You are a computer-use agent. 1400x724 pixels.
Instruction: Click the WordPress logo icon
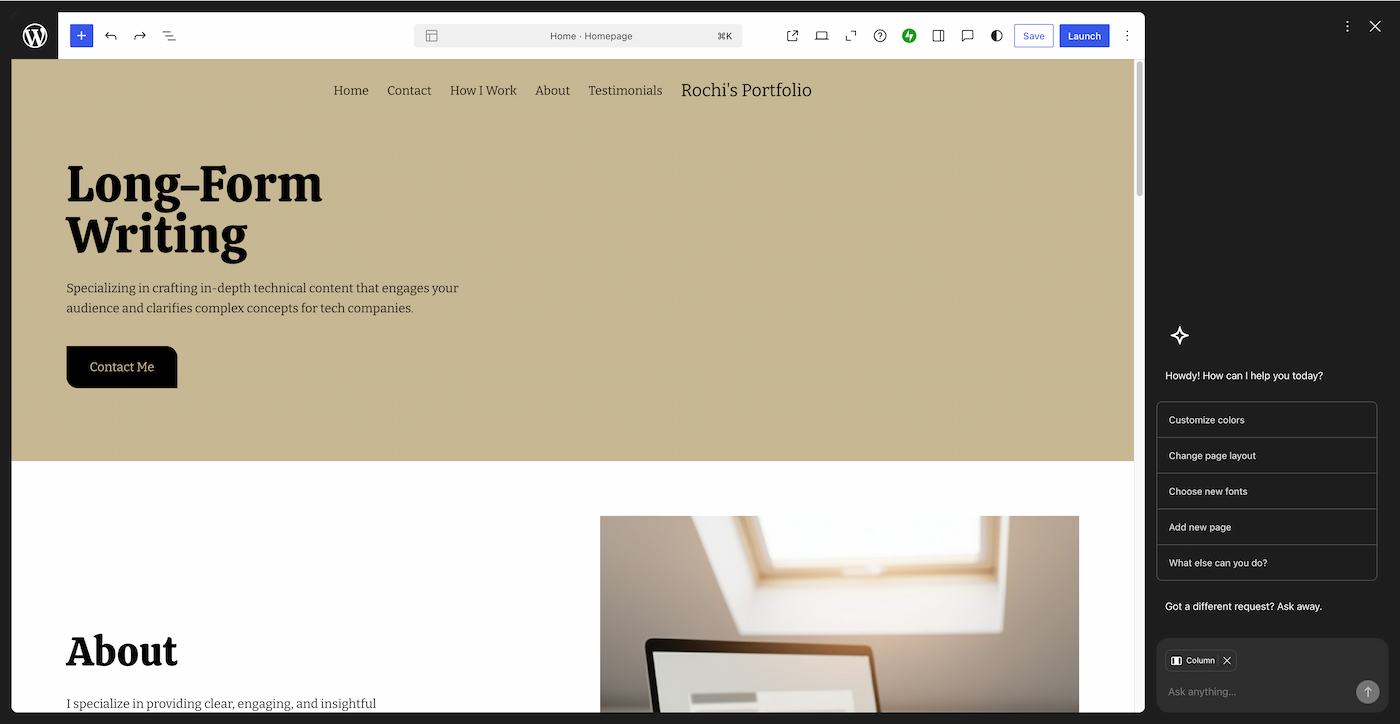(35, 36)
